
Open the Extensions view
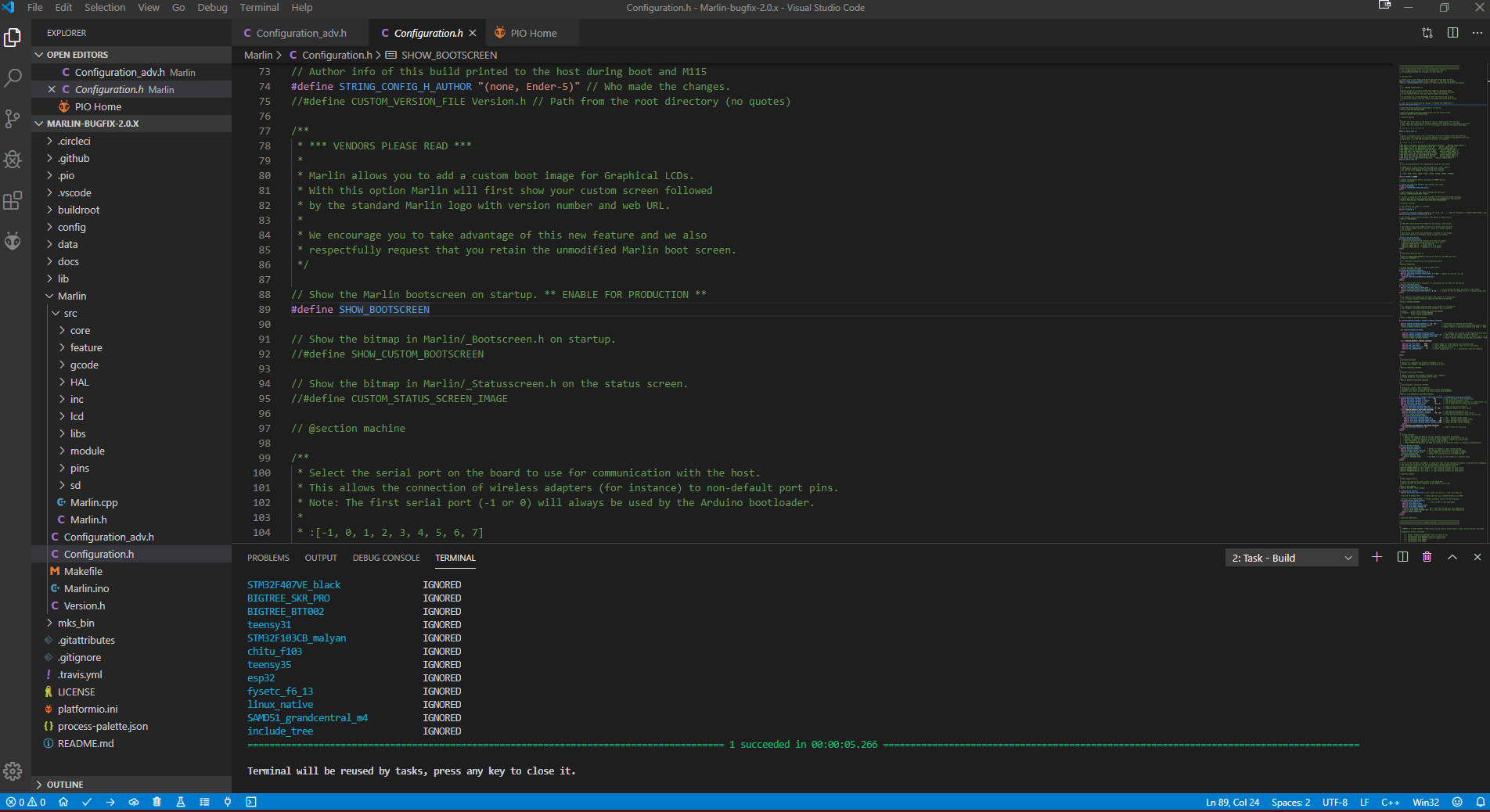click(13, 200)
